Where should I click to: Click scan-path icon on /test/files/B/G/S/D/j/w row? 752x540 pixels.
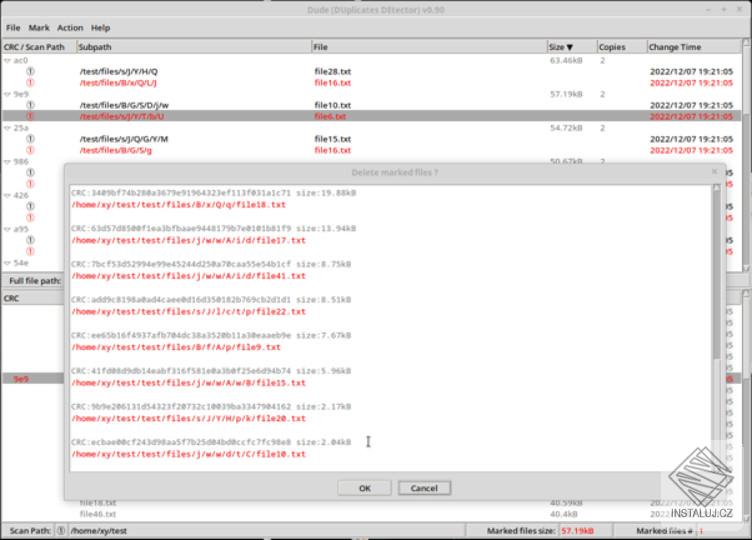point(30,105)
